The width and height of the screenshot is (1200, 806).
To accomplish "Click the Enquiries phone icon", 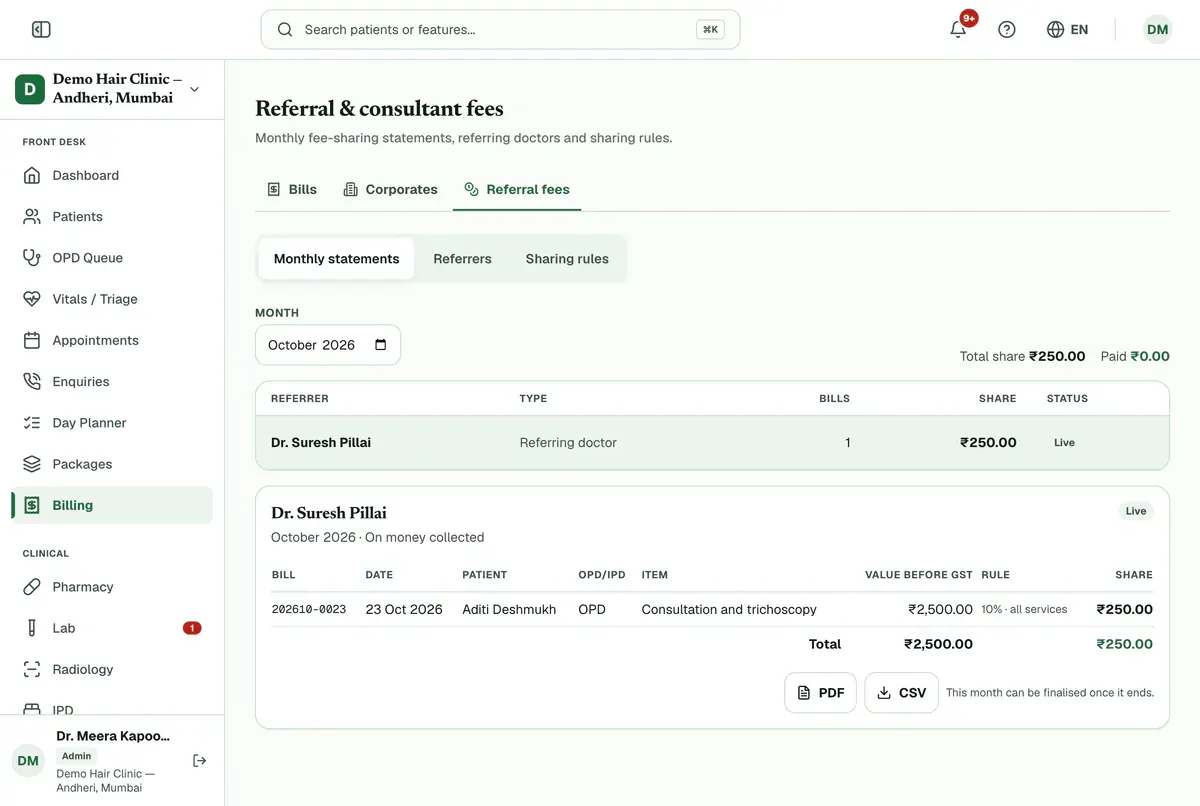I will [32, 382].
